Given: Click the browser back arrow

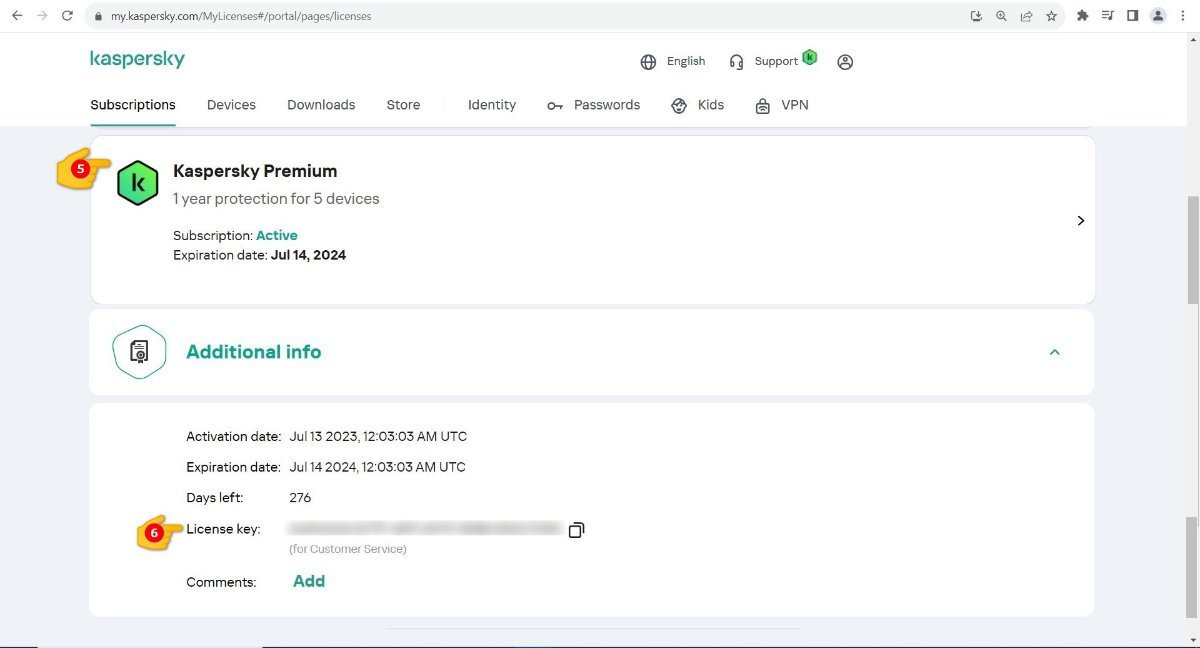Looking at the screenshot, I should click(17, 16).
